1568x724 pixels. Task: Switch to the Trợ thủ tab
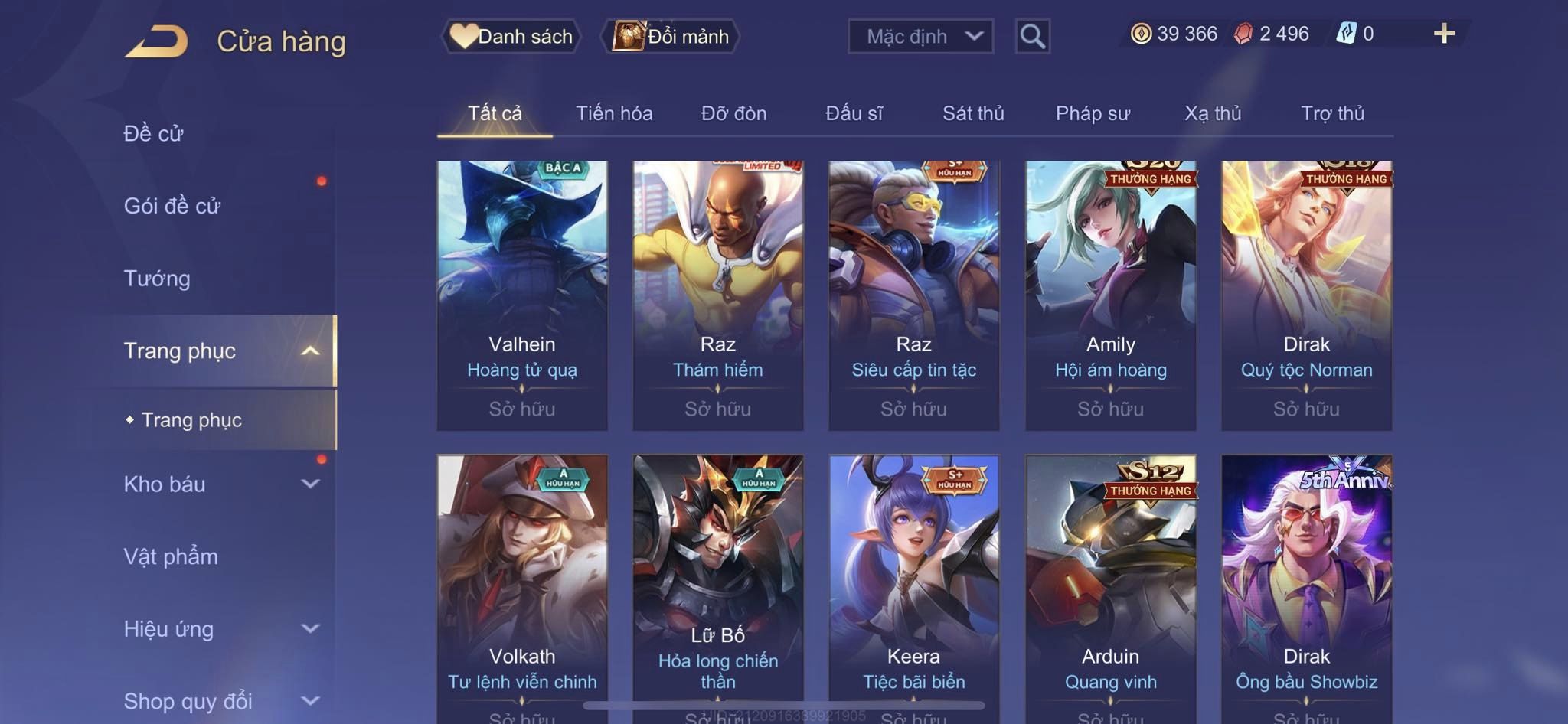pos(1332,113)
